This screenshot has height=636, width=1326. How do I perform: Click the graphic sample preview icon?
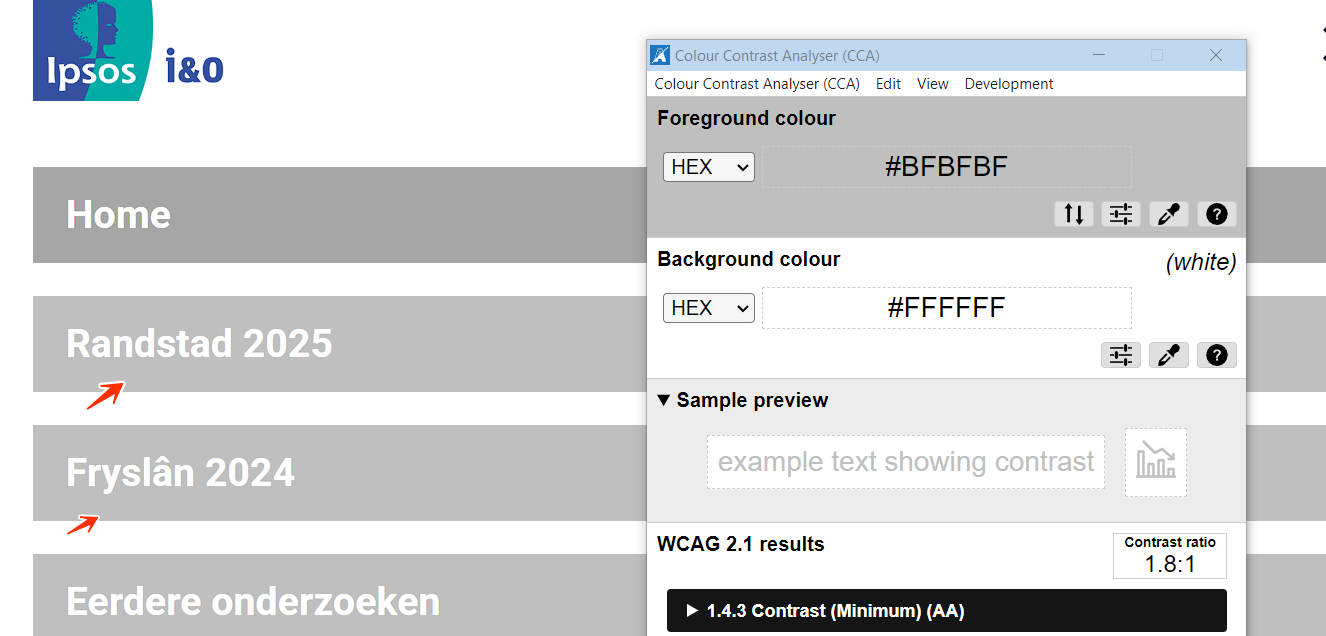pos(1156,462)
